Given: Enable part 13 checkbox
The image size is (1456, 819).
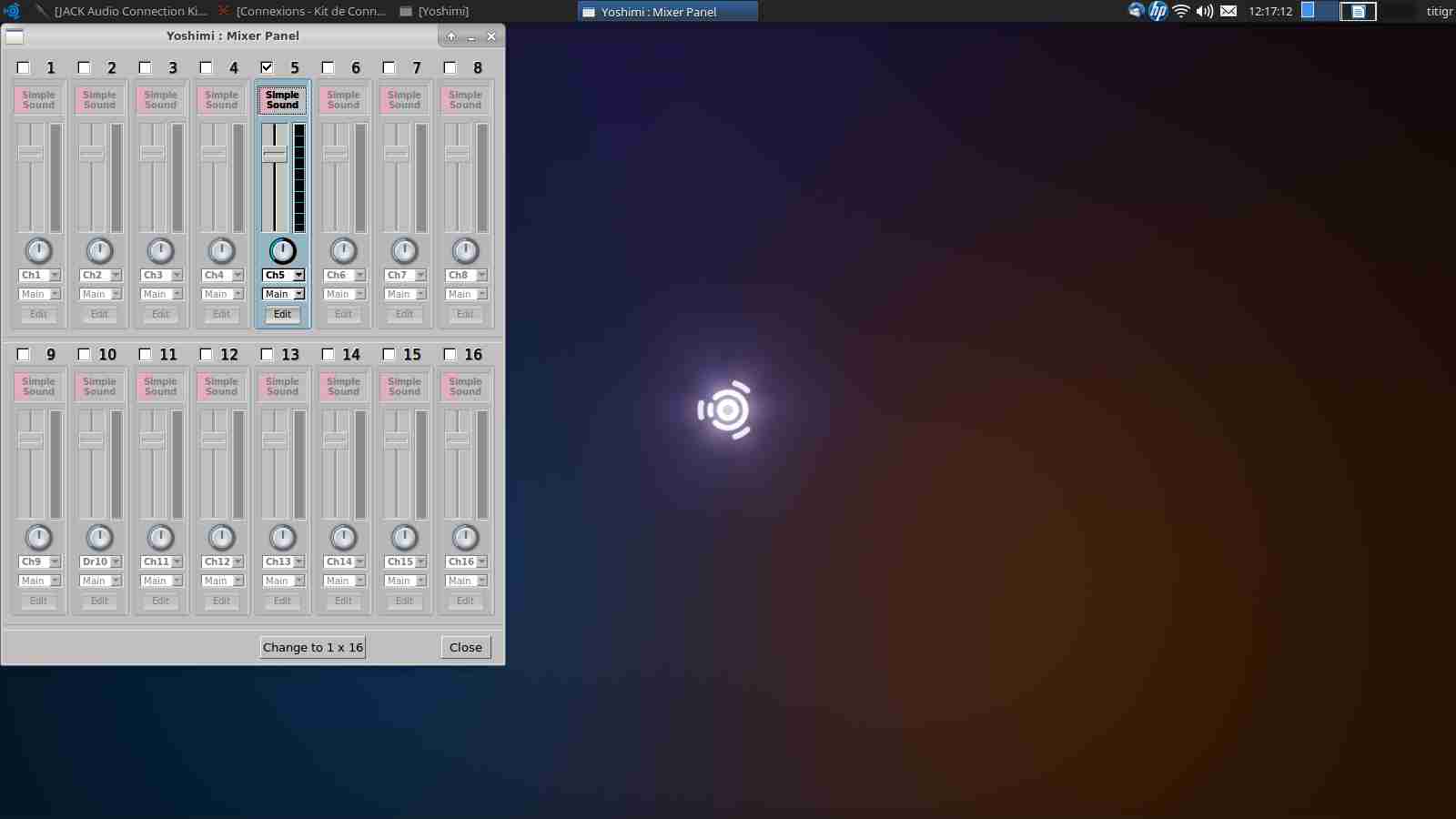Looking at the screenshot, I should [x=268, y=354].
